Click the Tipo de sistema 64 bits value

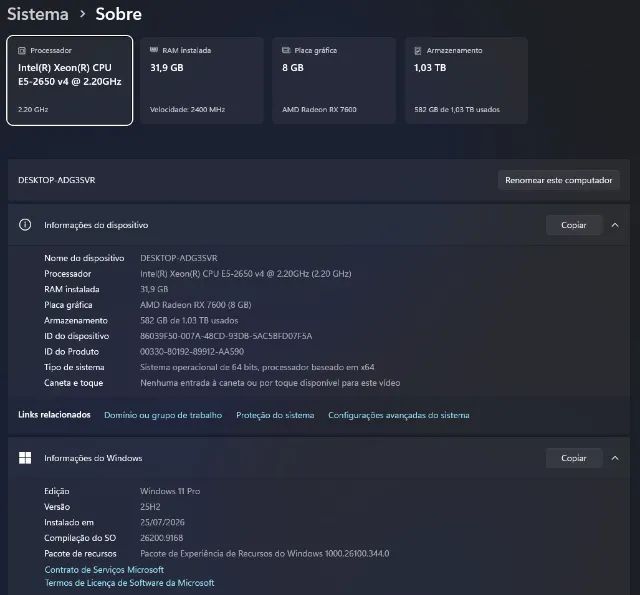257,367
